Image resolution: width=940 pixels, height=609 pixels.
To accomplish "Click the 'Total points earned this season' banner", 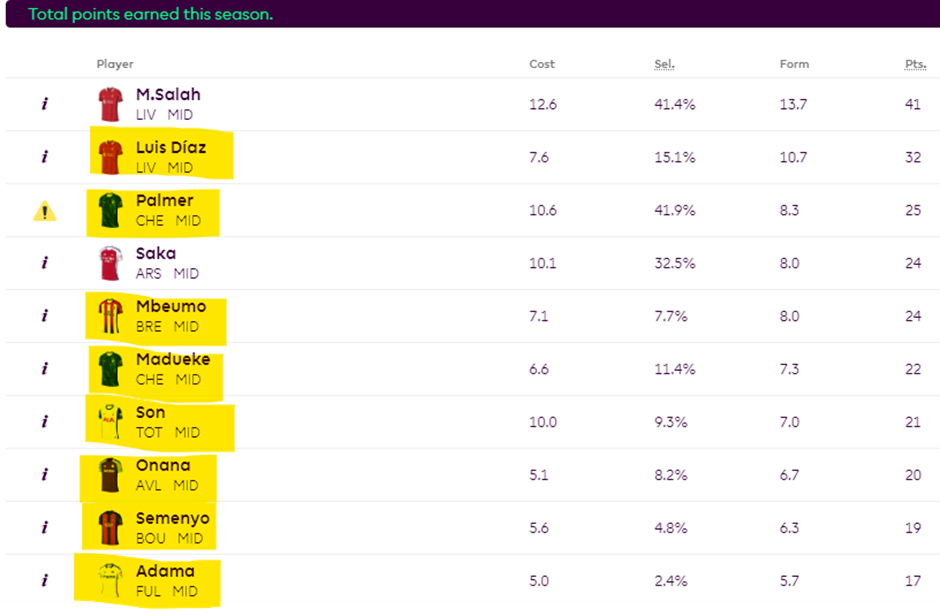I will (150, 14).
